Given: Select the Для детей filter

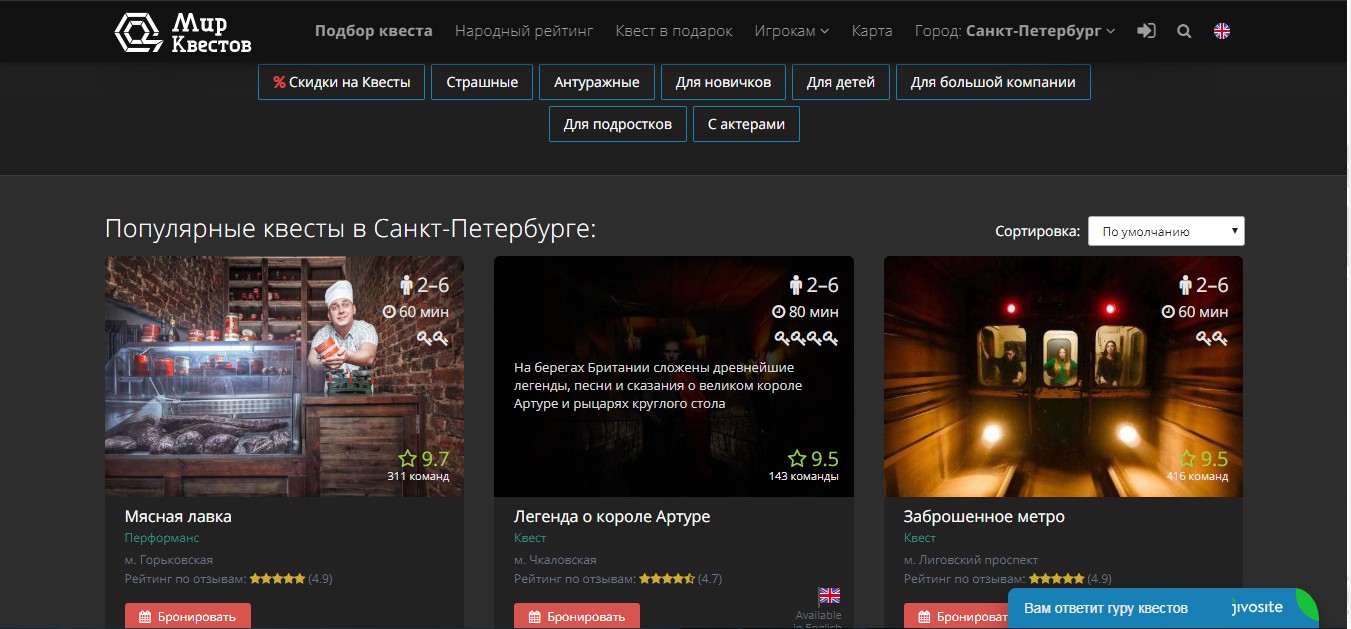Looking at the screenshot, I should [x=841, y=82].
